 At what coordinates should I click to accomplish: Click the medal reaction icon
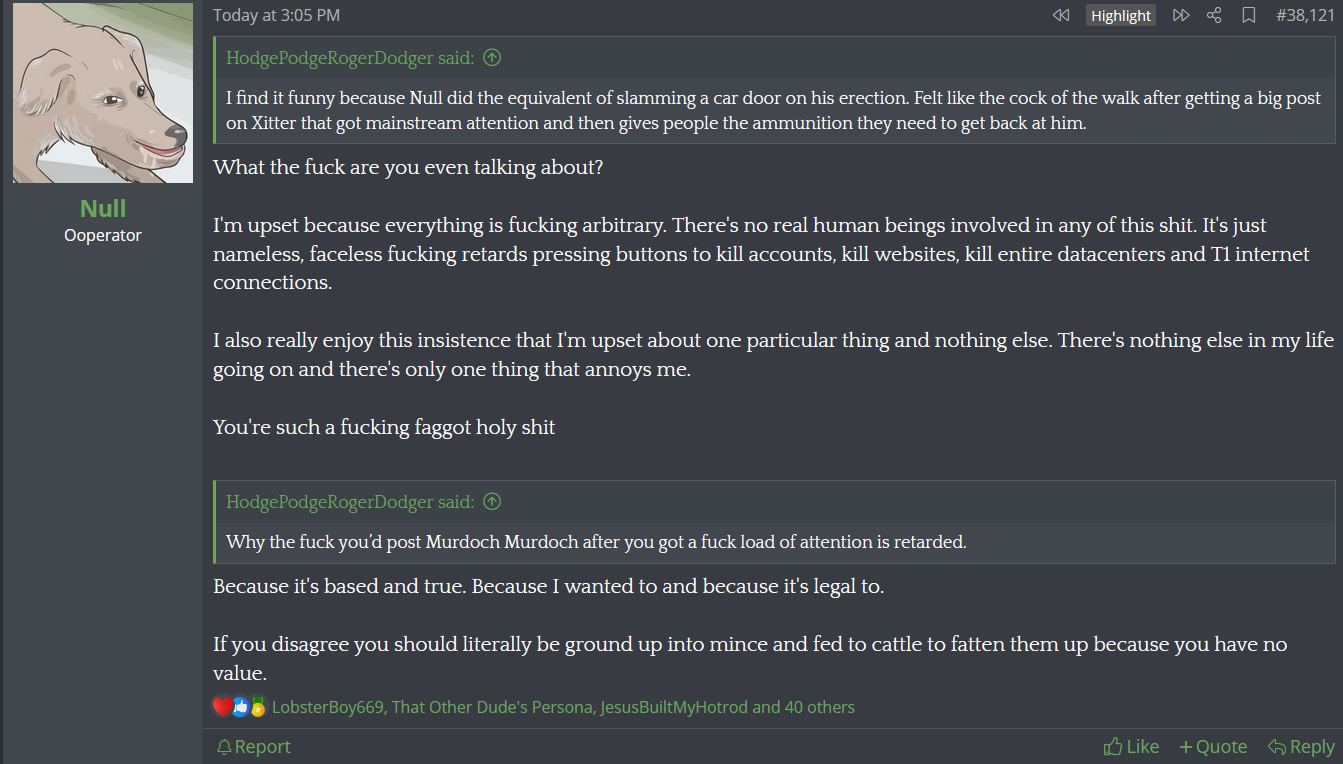click(258, 706)
